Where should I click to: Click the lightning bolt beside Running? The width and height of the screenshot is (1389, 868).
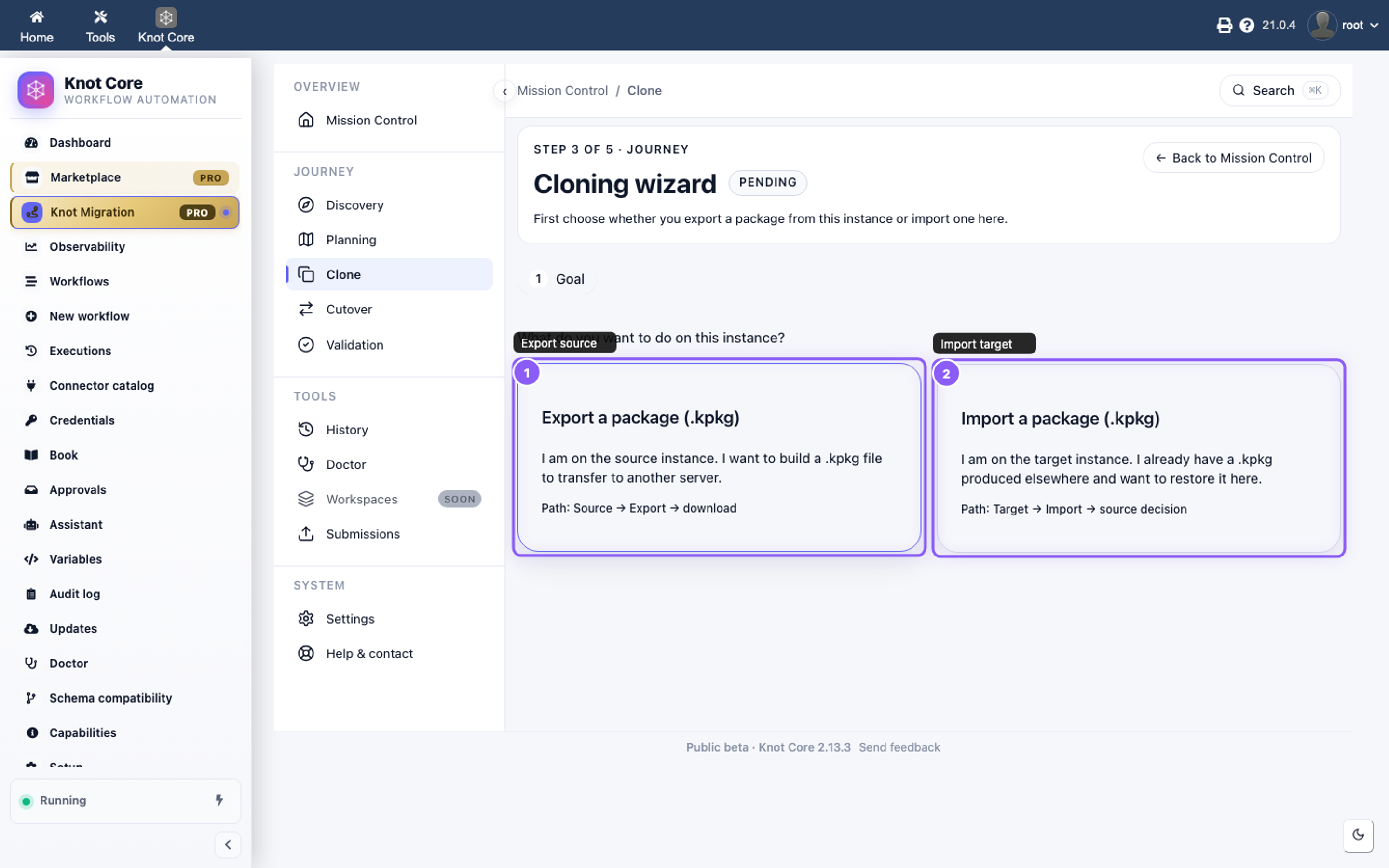219,800
